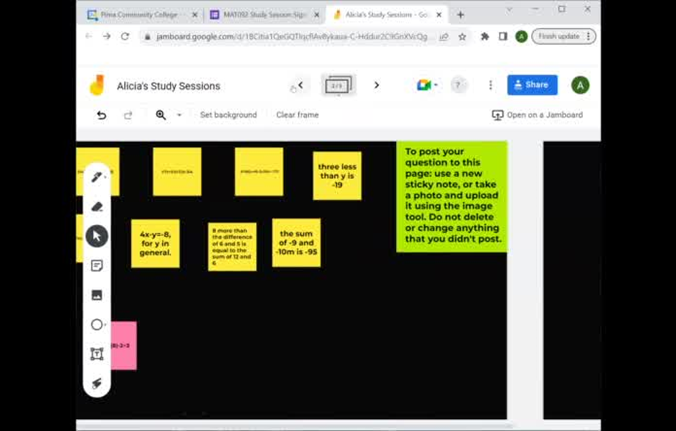Switch to Pima Community College tab
The image size is (676, 431).
coord(136,15)
